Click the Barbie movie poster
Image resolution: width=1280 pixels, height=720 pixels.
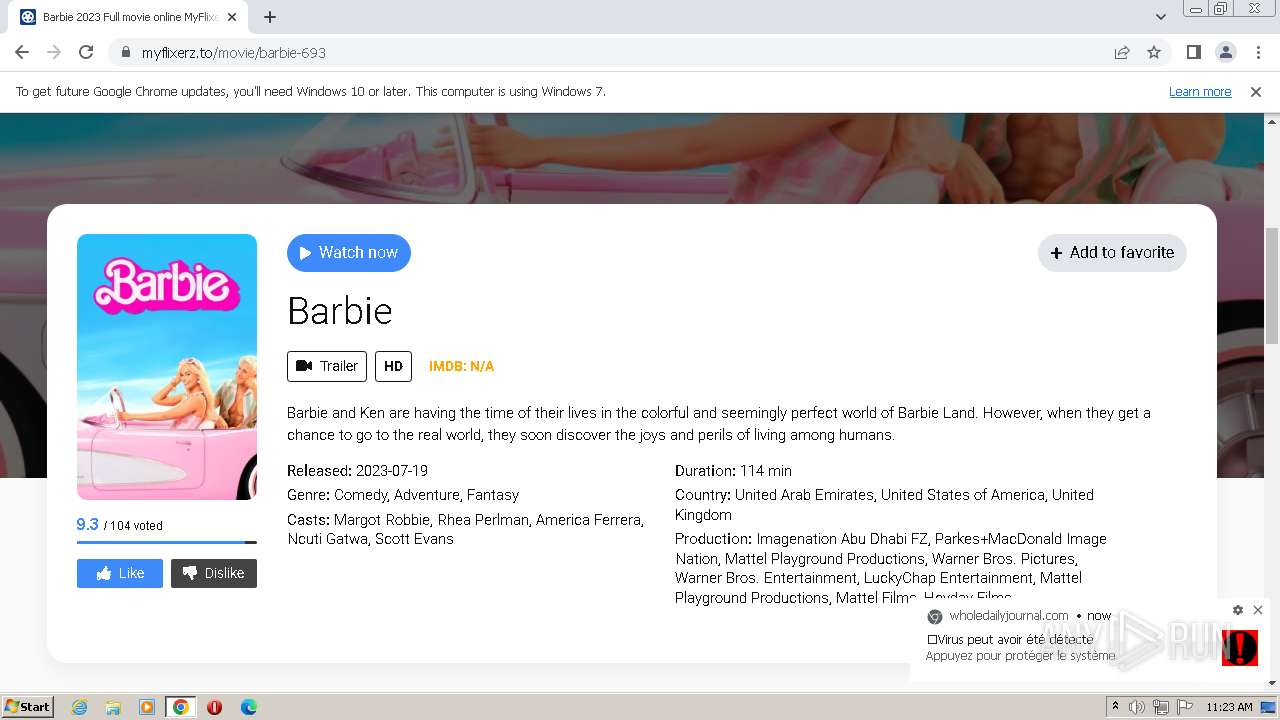[167, 367]
